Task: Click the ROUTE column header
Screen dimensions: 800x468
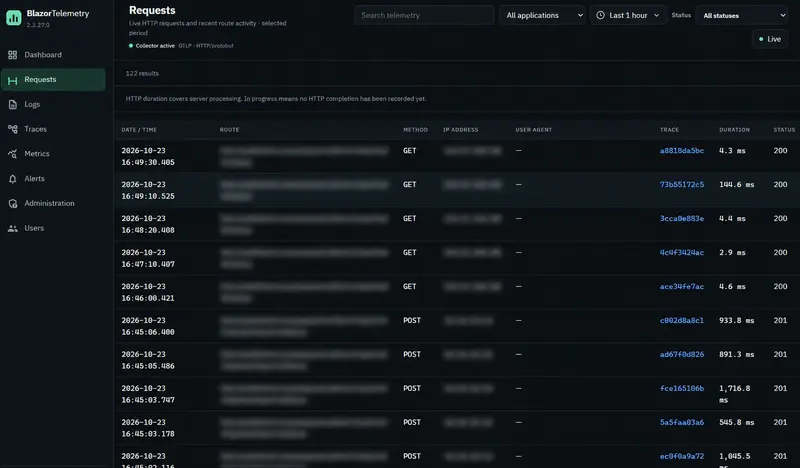Action: coord(229,130)
